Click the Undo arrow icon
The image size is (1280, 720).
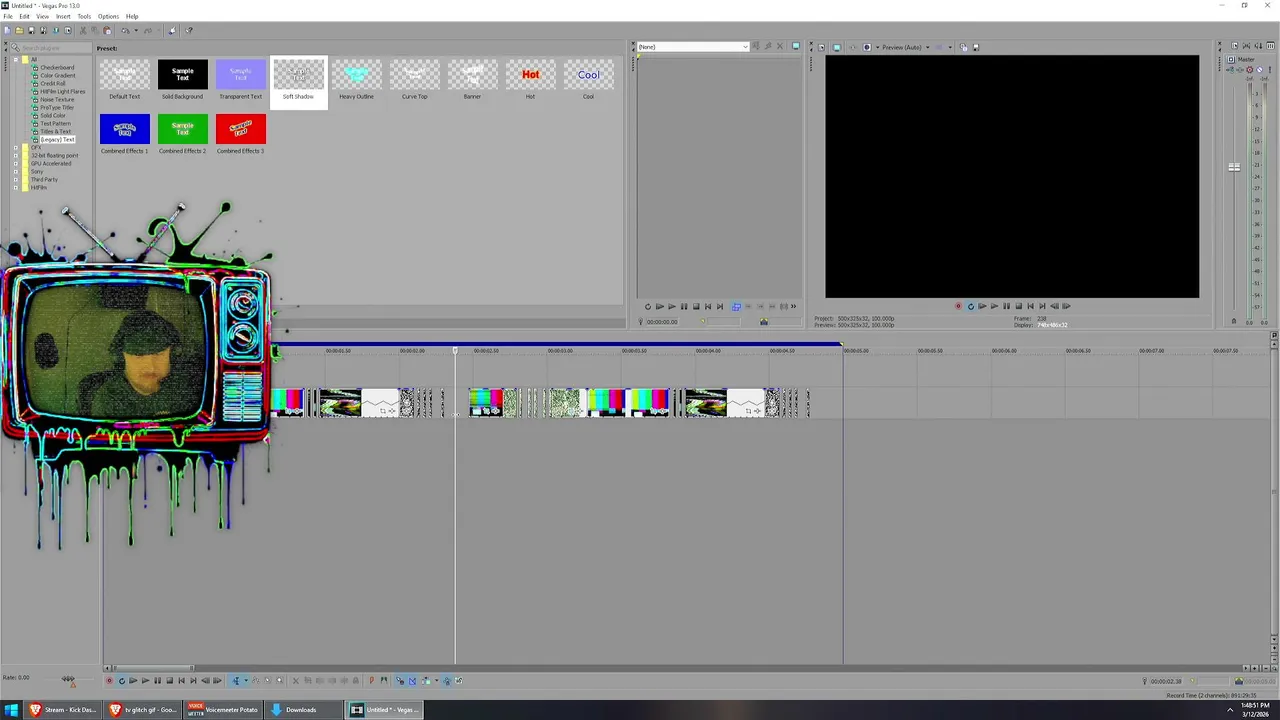[125, 30]
